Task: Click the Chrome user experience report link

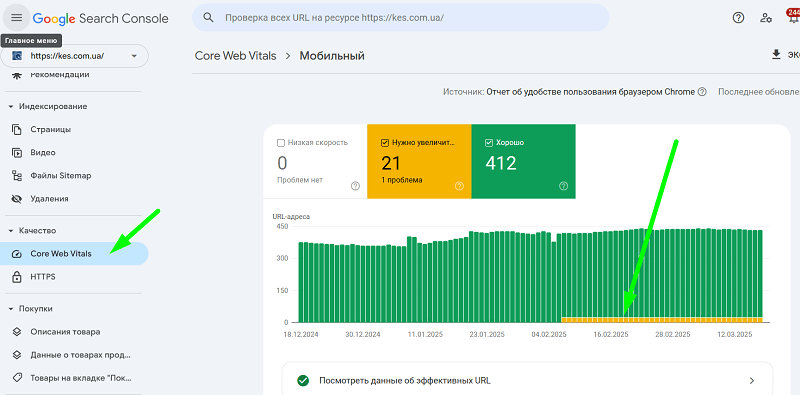Action: pyautogui.click(x=590, y=92)
